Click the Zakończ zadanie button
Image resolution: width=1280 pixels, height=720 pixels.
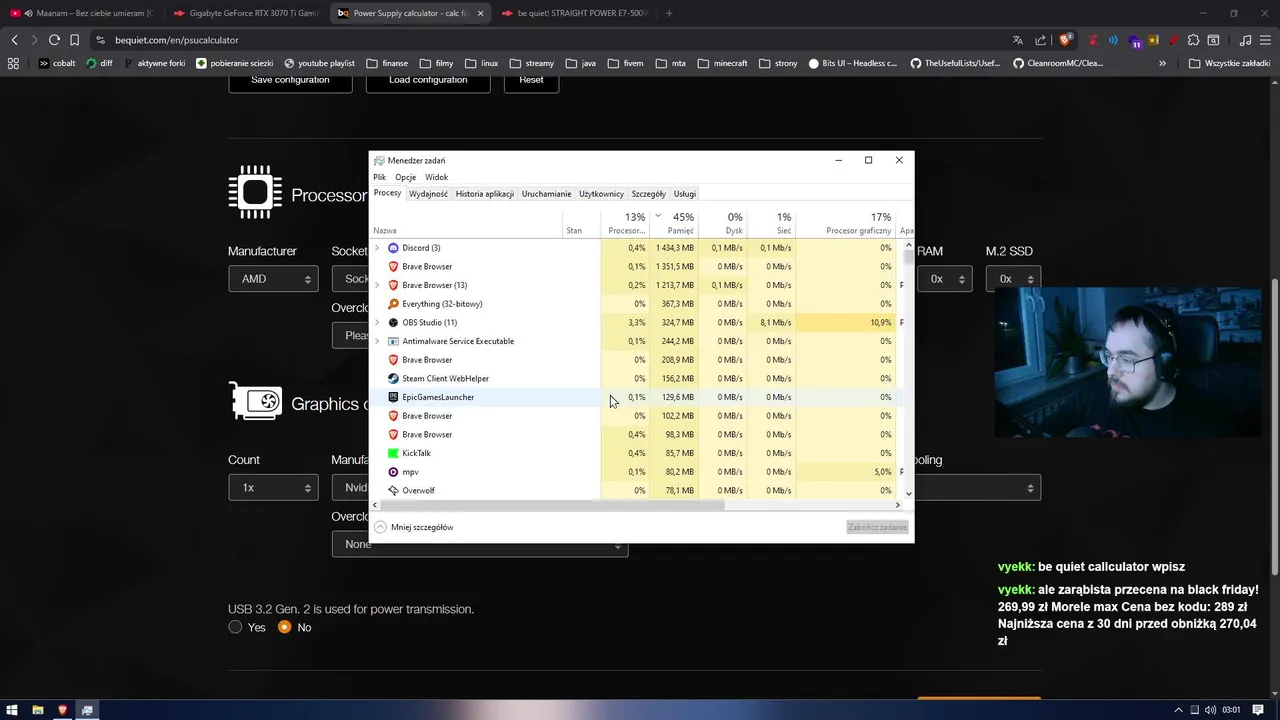click(x=877, y=527)
